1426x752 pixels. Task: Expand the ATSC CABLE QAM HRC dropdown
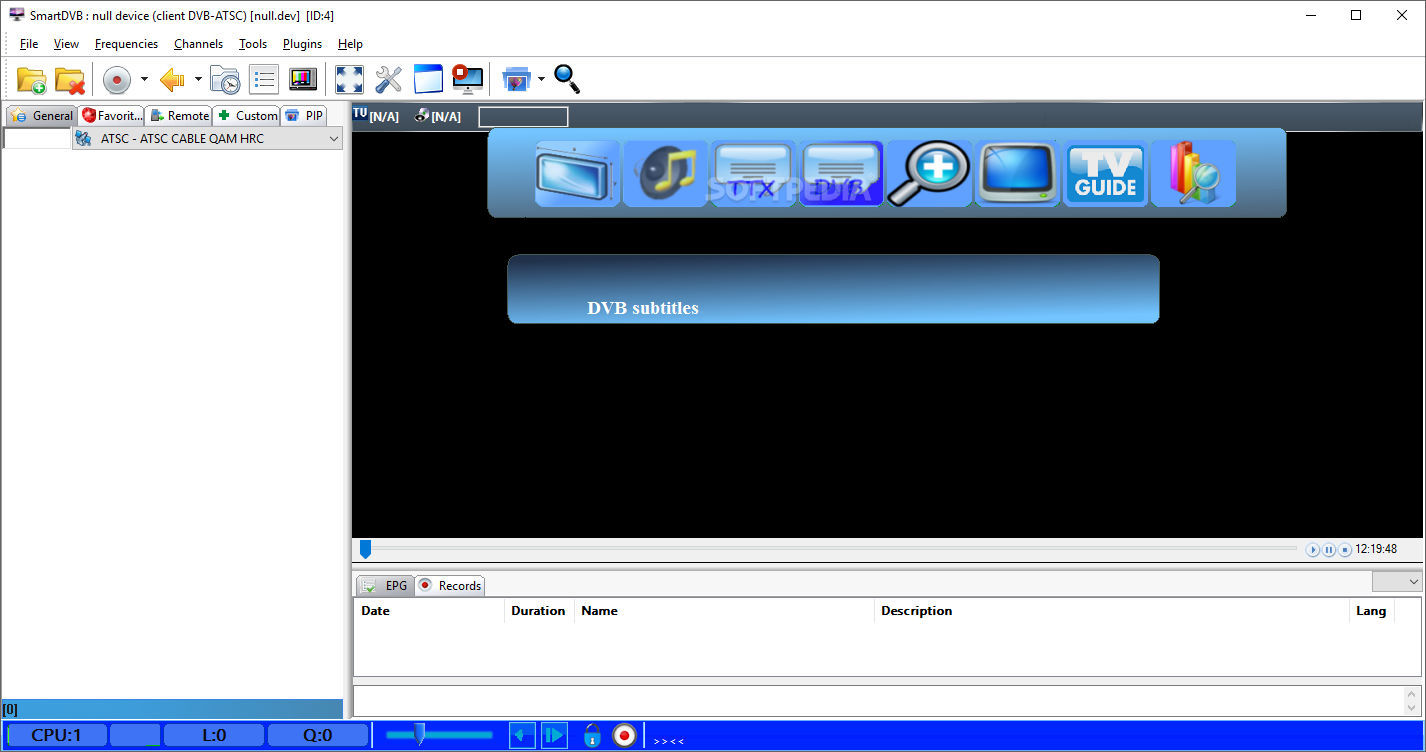tap(334, 139)
